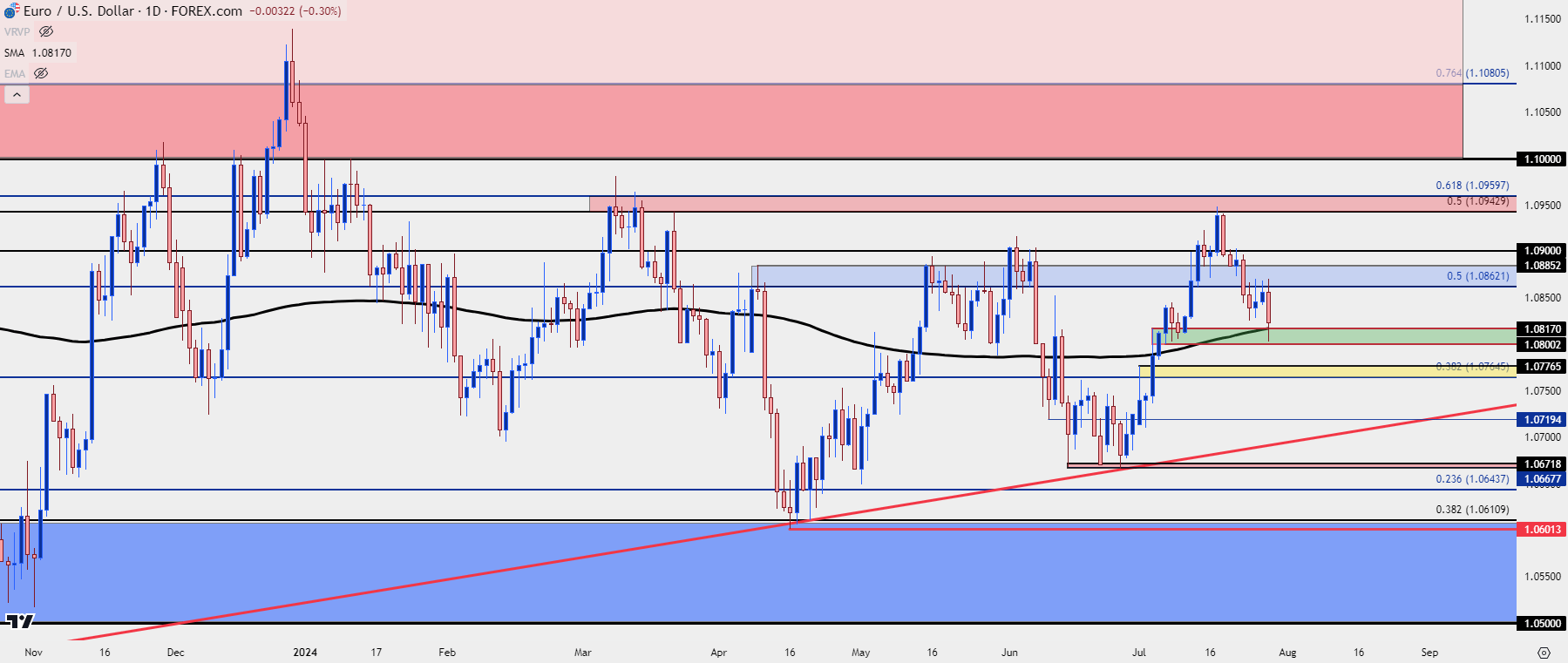Click the Aug label on the time axis
This screenshot has height=663, width=1568.
[x=1287, y=653]
